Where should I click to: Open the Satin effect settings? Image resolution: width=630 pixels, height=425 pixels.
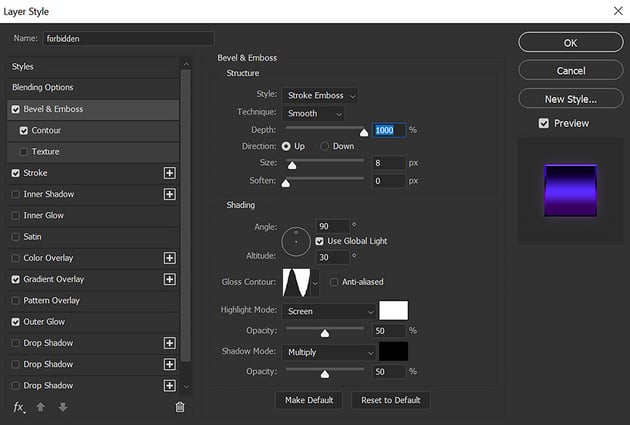click(x=34, y=237)
